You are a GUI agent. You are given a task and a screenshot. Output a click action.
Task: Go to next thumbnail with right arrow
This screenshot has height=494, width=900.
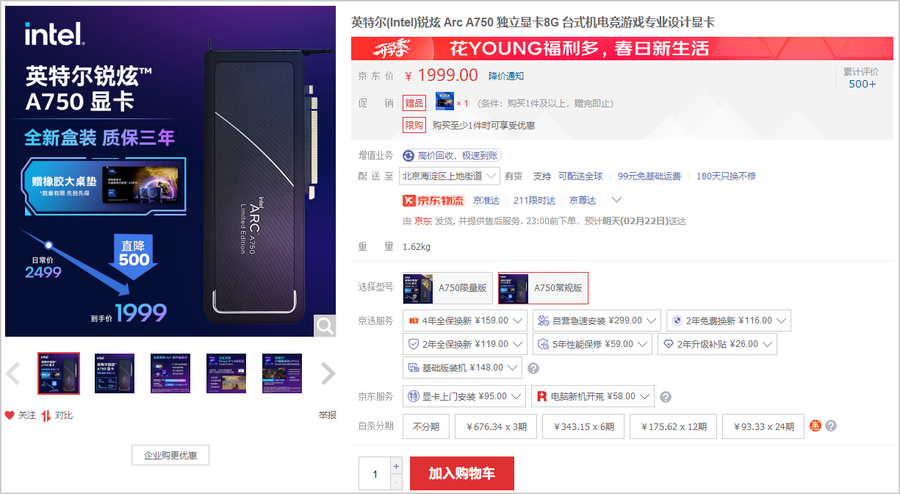pyautogui.click(x=328, y=374)
